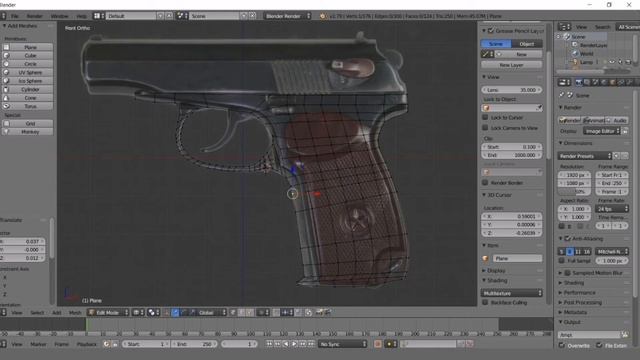Open the Blender Render engine dropdown
This screenshot has width=640, height=360.
tap(287, 16)
